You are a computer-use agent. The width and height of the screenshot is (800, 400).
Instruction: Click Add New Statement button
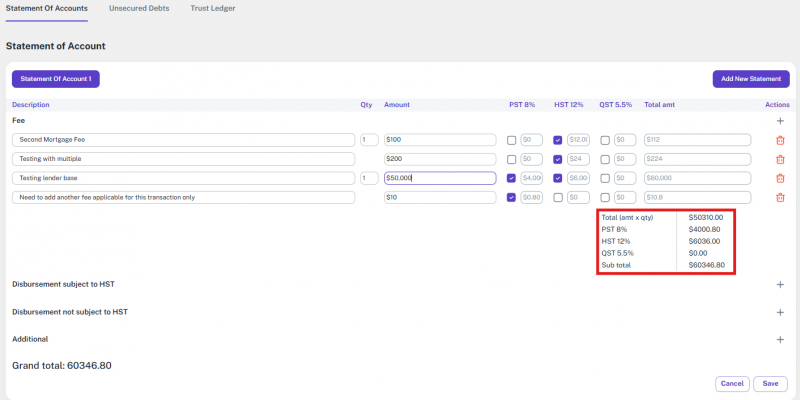pyautogui.click(x=750, y=78)
